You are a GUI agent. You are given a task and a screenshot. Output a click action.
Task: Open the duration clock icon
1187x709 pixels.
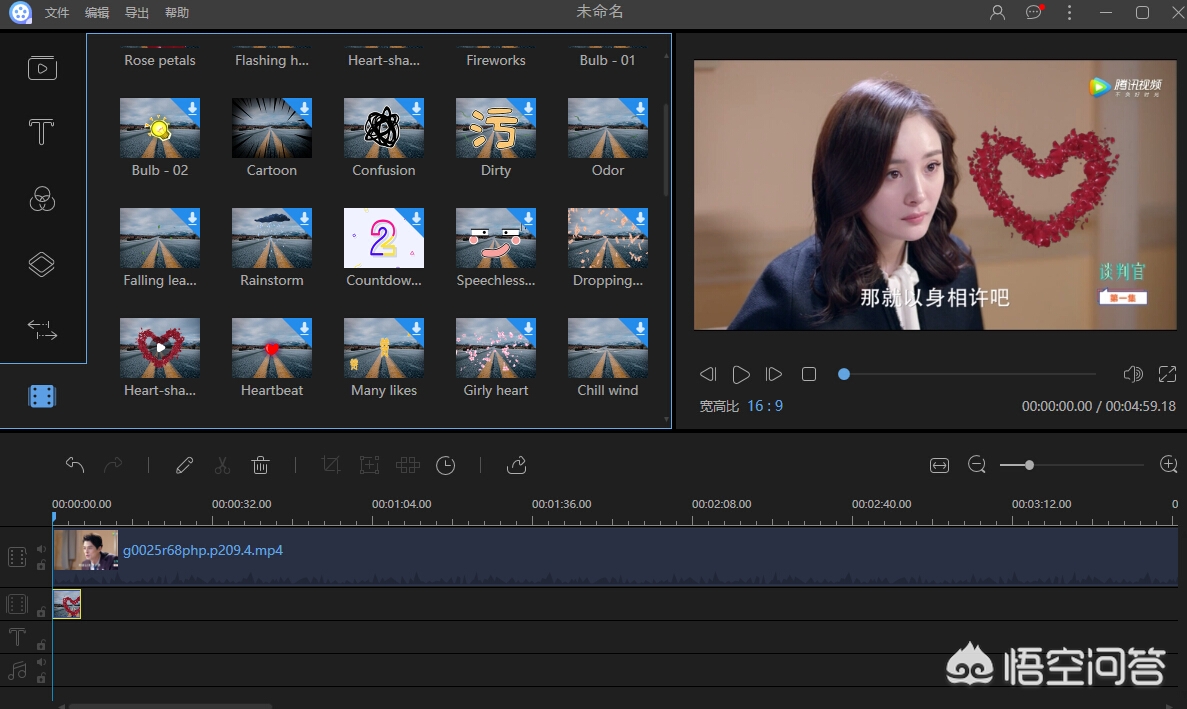point(446,465)
